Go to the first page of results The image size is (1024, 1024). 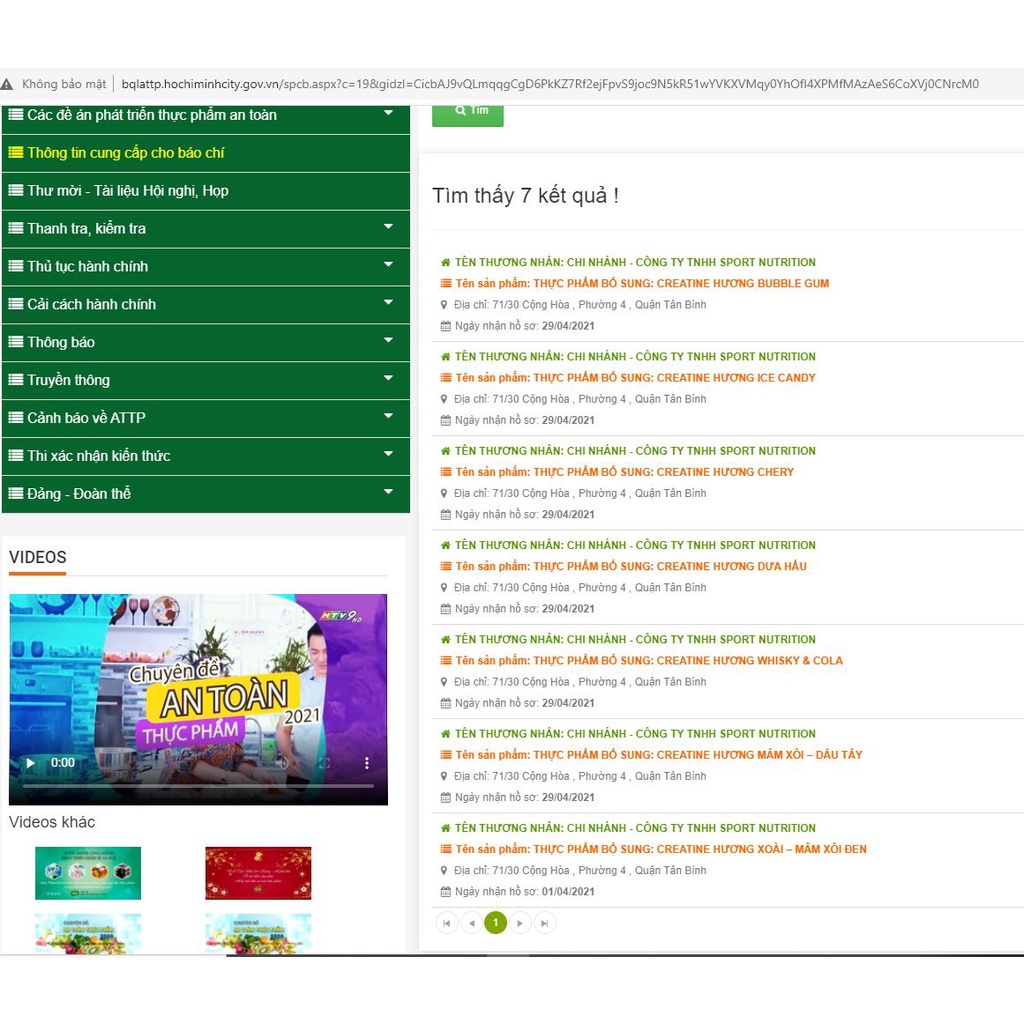click(447, 923)
